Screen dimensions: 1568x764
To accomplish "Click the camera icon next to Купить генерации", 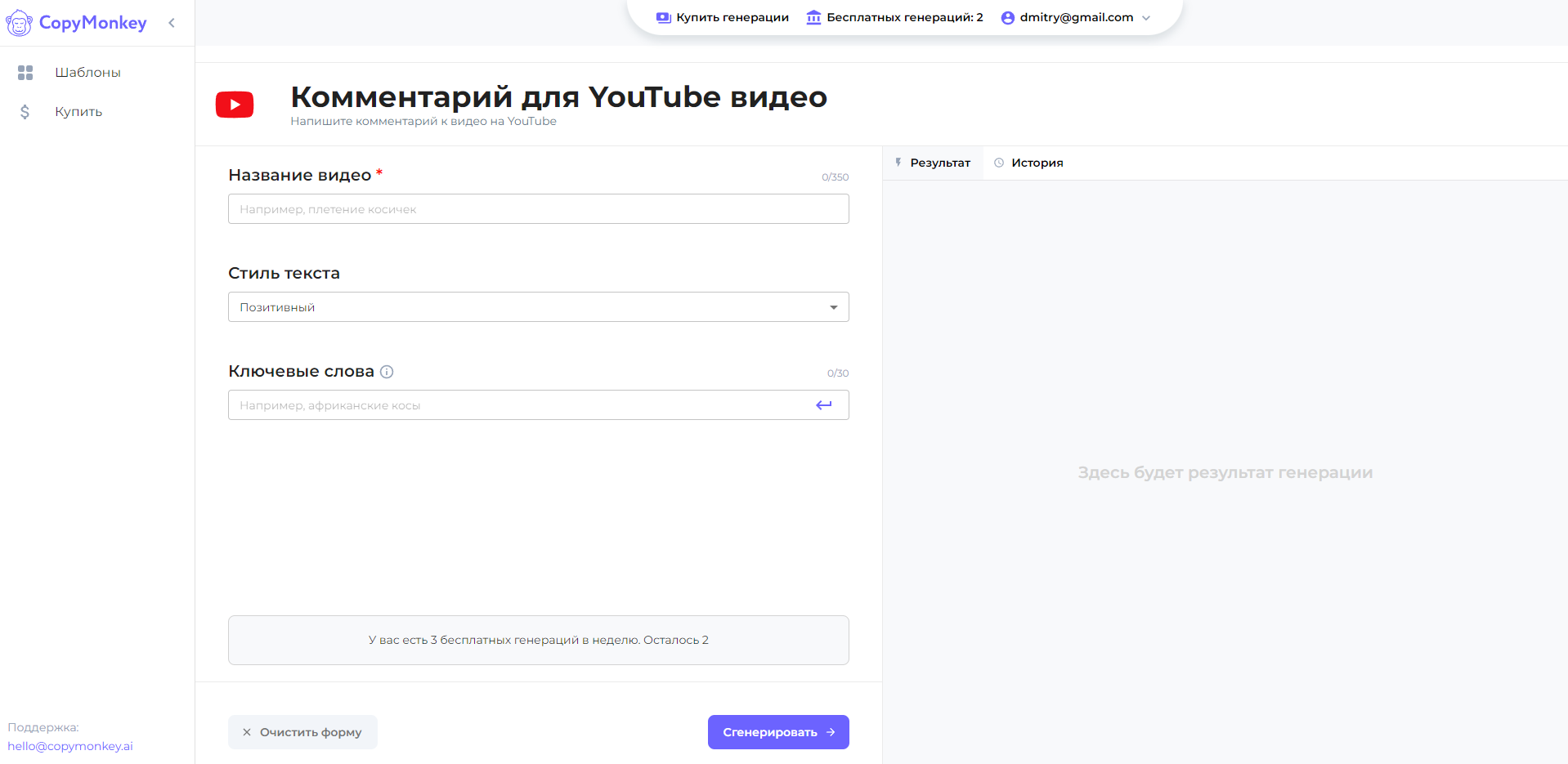I will pyautogui.click(x=663, y=18).
